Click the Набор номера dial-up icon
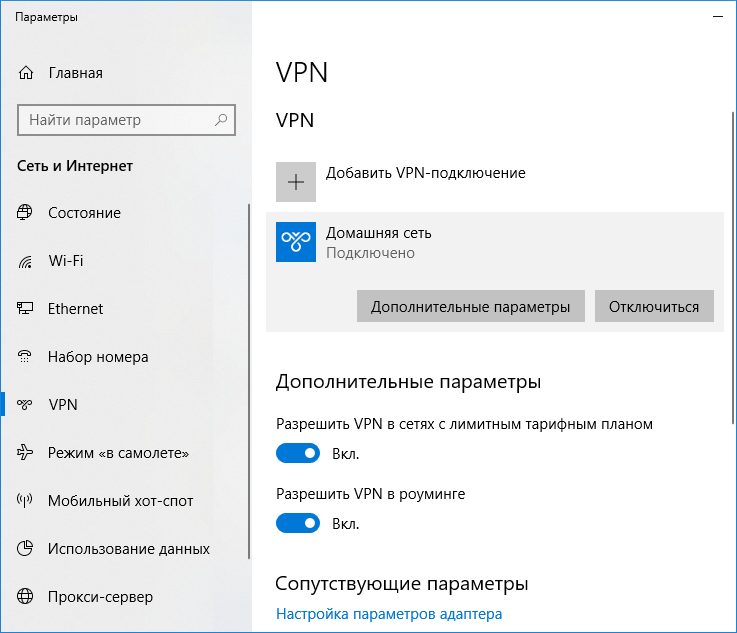Image resolution: width=737 pixels, height=633 pixels. click(26, 357)
